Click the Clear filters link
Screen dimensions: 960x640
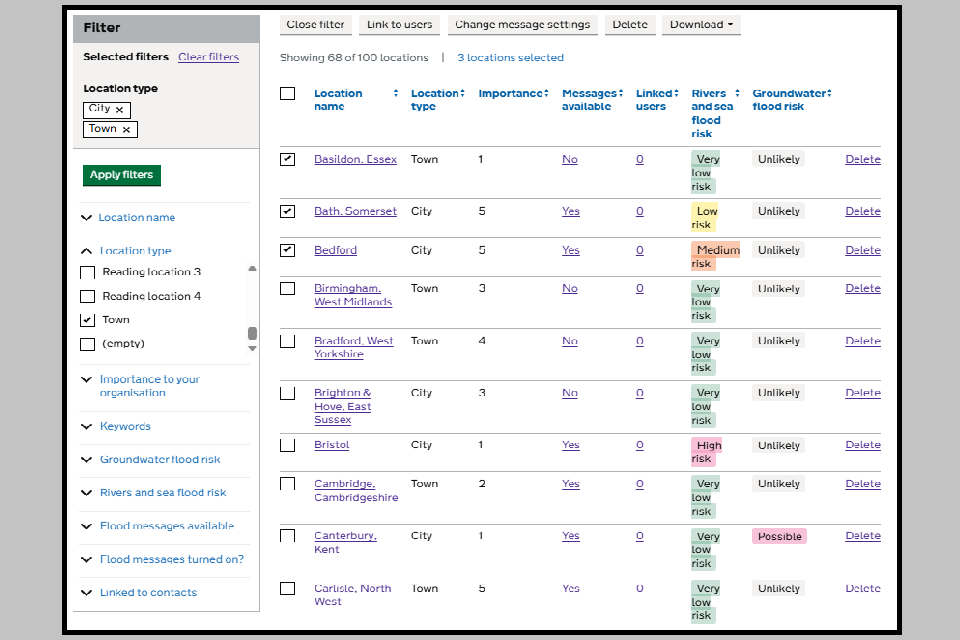coord(208,57)
